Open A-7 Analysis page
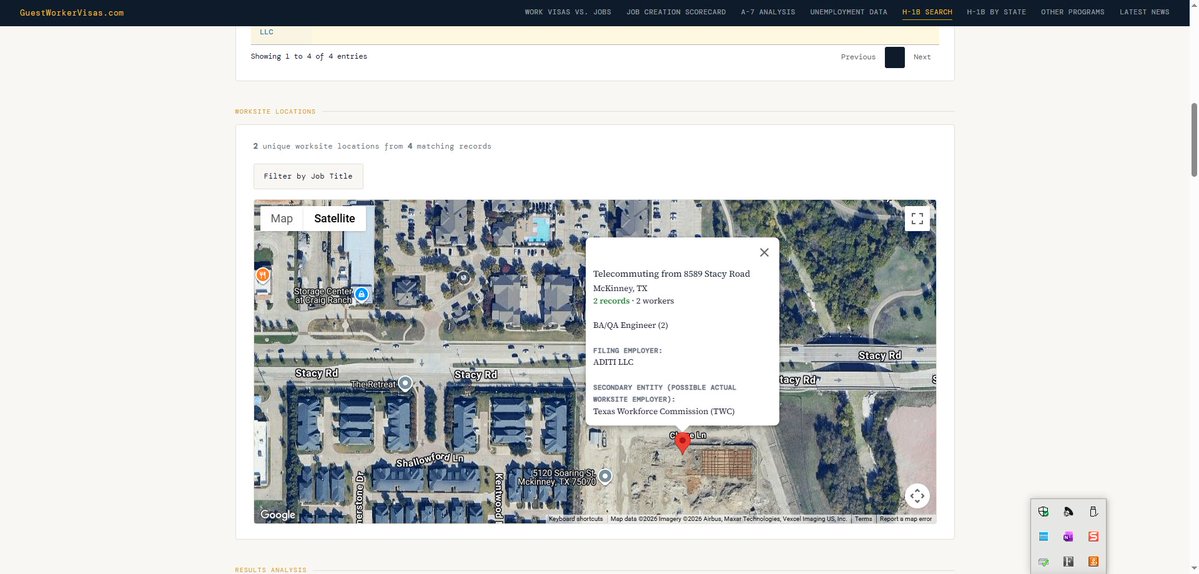The width and height of the screenshot is (1199, 574). (768, 12)
